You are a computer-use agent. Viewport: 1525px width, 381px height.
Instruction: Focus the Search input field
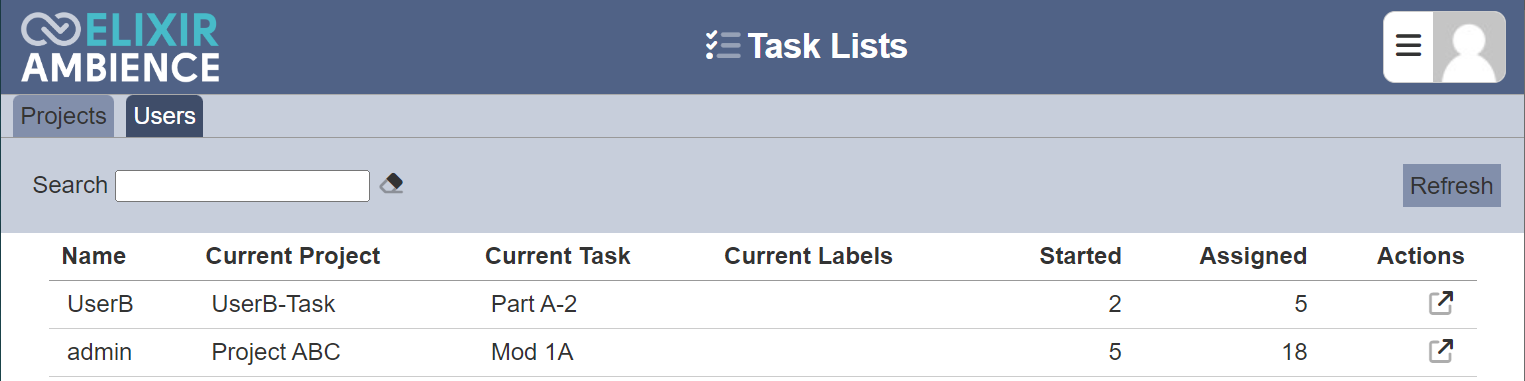point(243,186)
